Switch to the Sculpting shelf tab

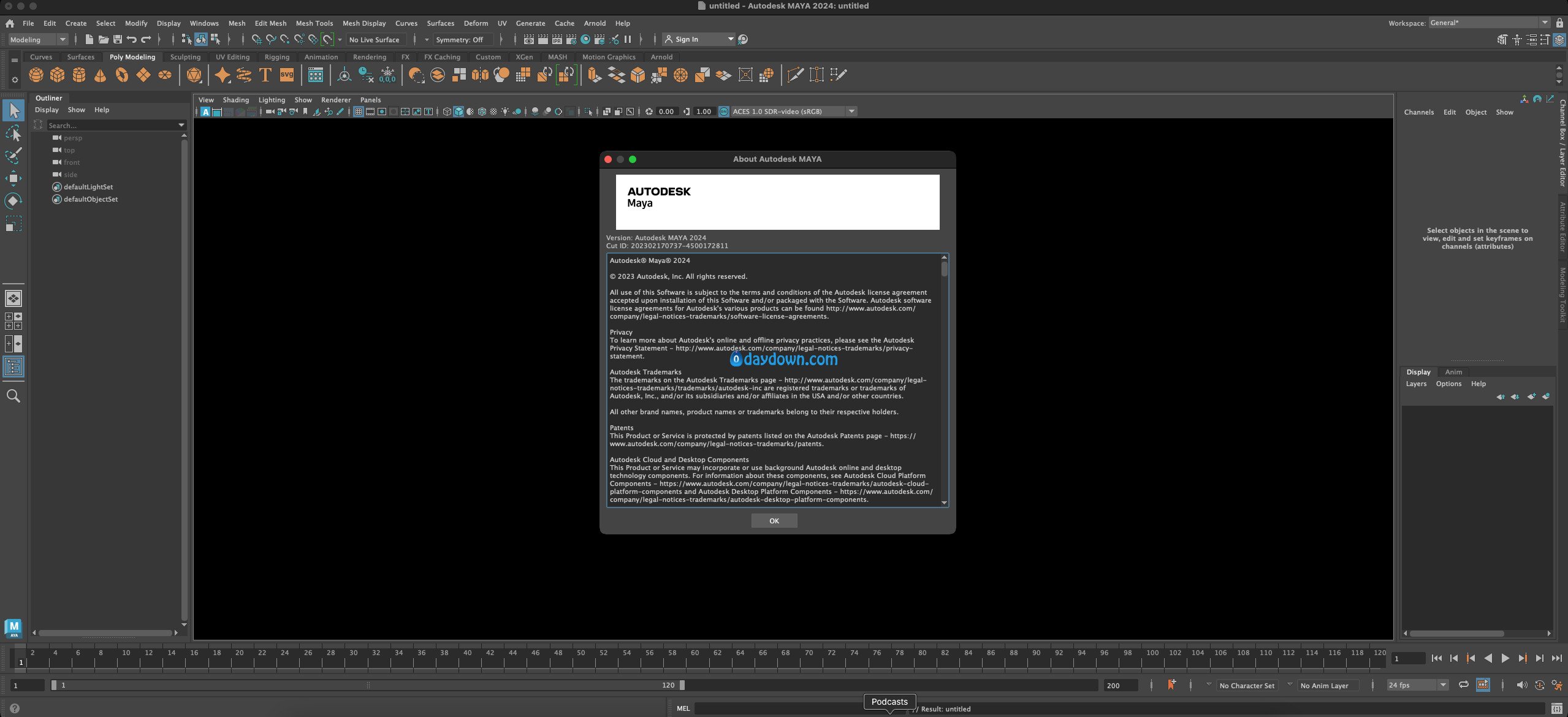[x=185, y=57]
